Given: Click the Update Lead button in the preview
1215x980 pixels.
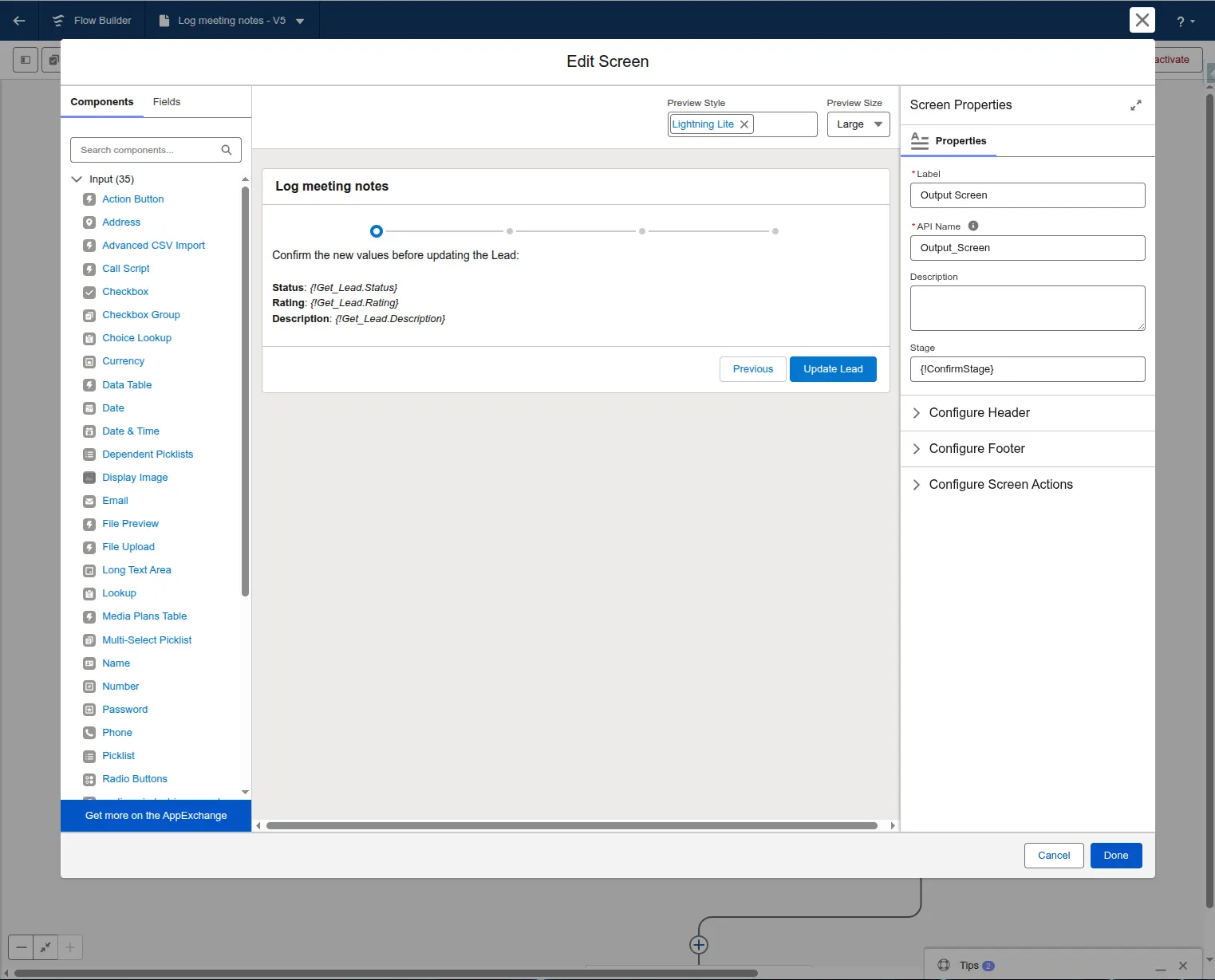Looking at the screenshot, I should [833, 368].
